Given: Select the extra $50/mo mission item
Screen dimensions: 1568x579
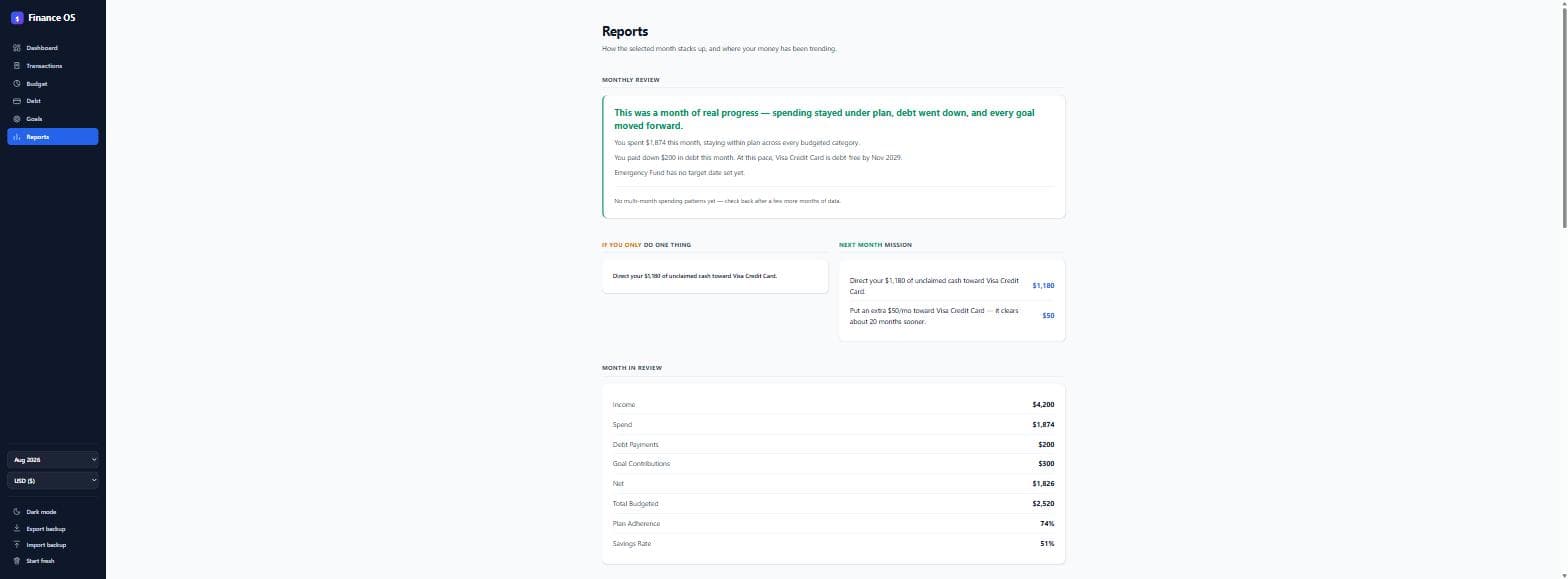Looking at the screenshot, I should pos(951,316).
